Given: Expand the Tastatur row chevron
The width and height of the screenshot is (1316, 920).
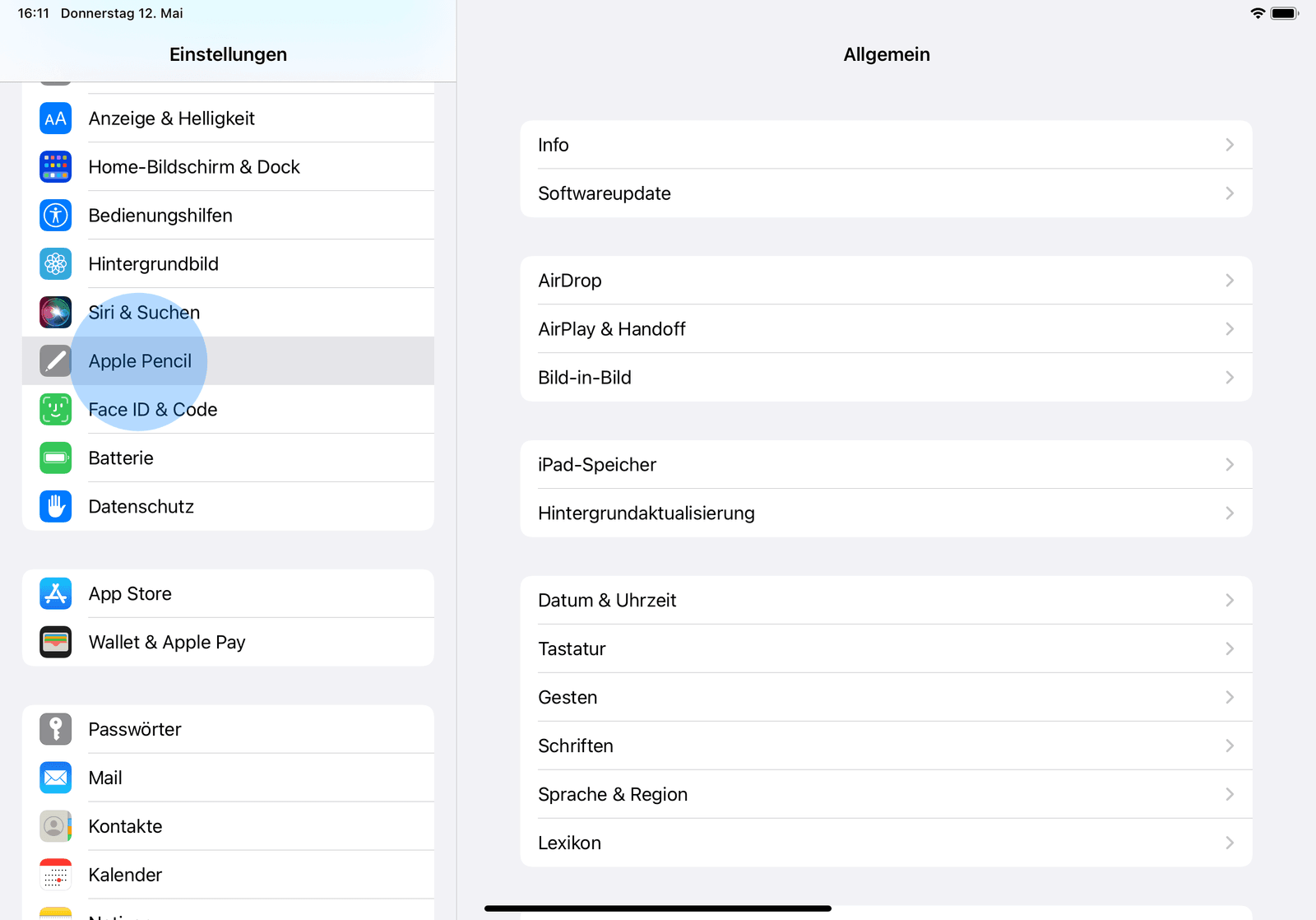Looking at the screenshot, I should click(1230, 649).
